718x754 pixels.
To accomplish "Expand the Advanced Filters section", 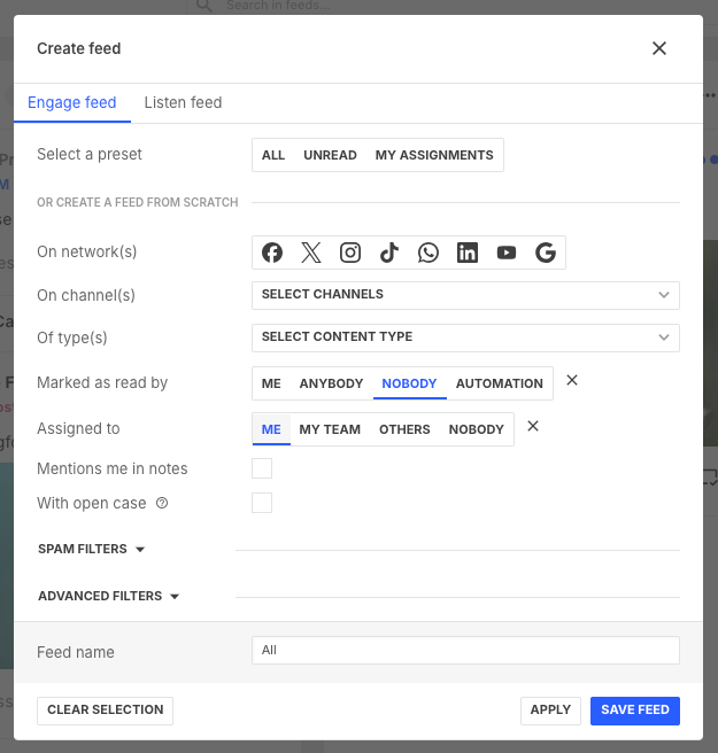I will 109,596.
